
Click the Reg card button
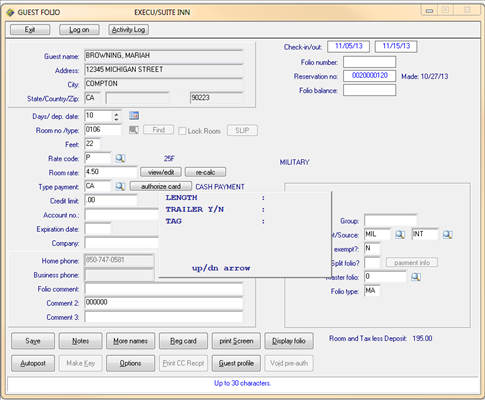(183, 341)
